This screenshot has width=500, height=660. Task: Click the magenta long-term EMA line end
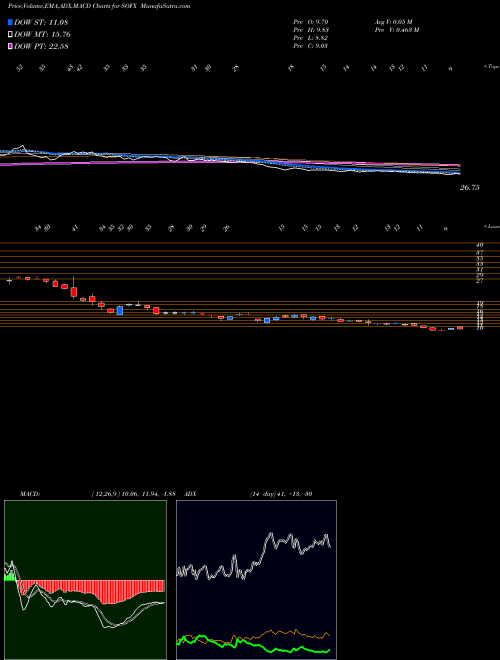(458, 165)
